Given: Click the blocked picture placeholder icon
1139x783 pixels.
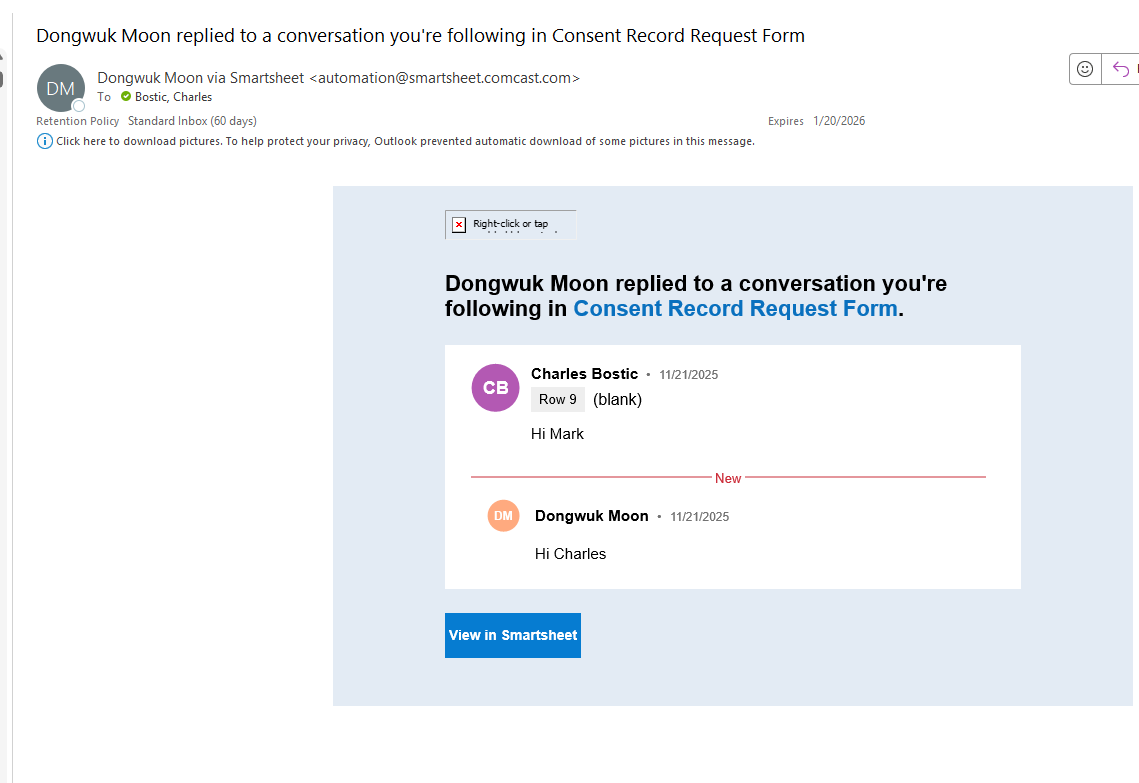Looking at the screenshot, I should 459,225.
